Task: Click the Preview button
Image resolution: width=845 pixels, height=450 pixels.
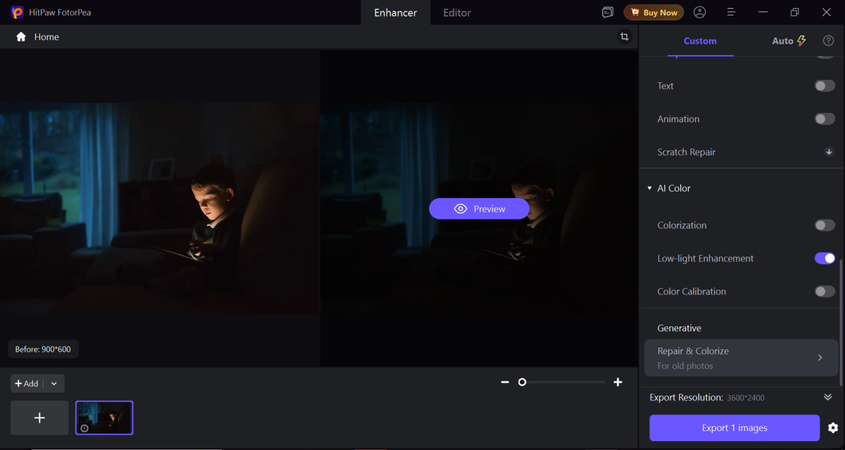Action: click(479, 209)
